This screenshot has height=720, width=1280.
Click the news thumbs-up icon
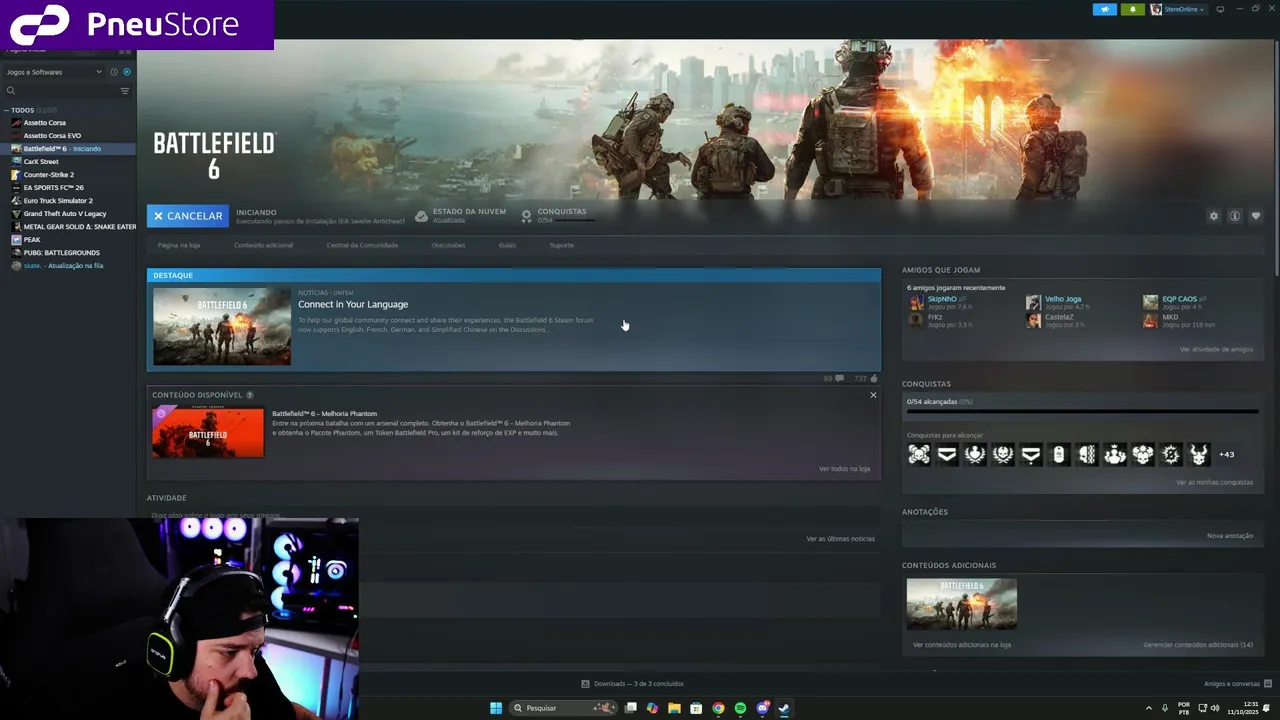click(x=874, y=379)
